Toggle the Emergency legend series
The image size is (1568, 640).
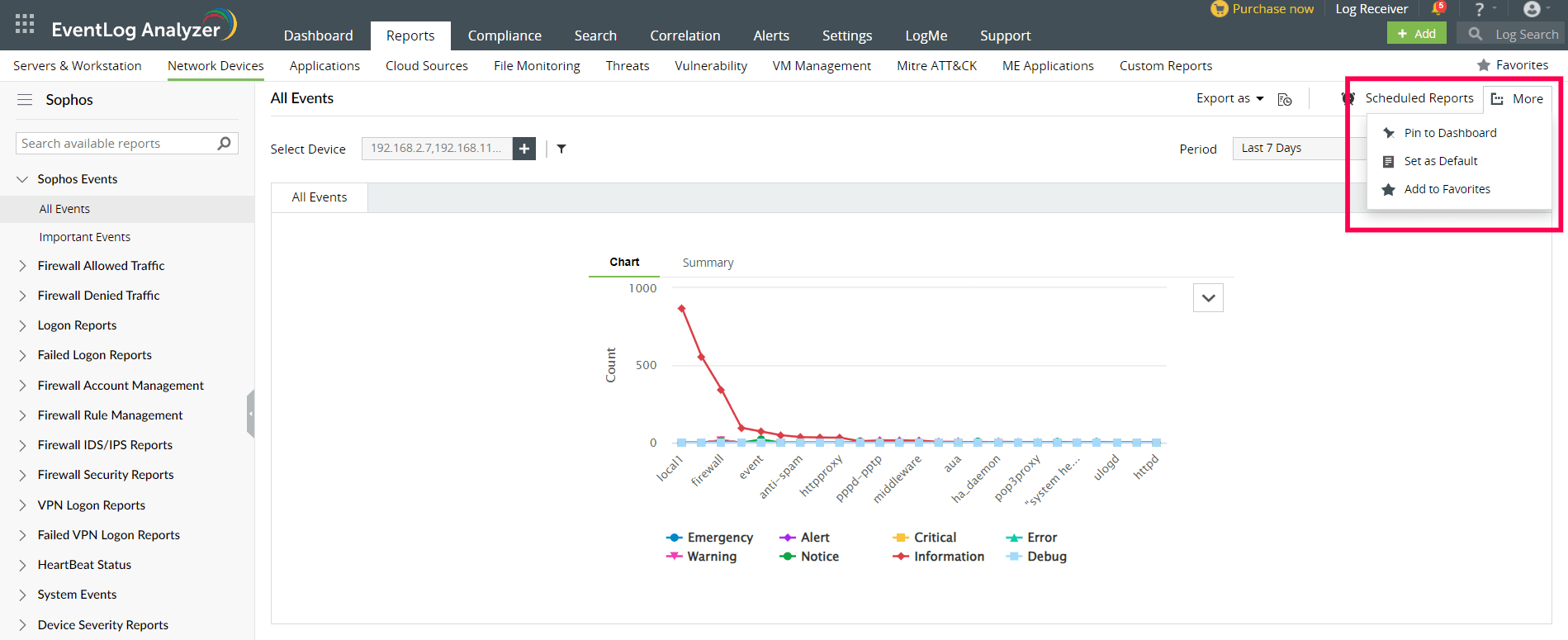(x=710, y=538)
